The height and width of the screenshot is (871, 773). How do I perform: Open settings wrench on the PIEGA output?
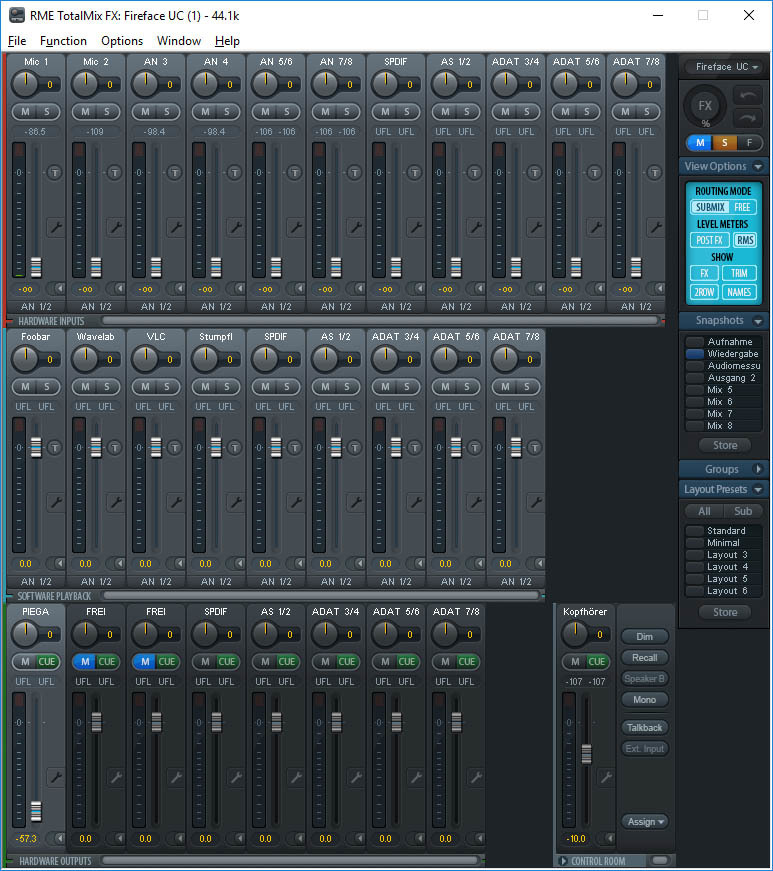coord(55,777)
